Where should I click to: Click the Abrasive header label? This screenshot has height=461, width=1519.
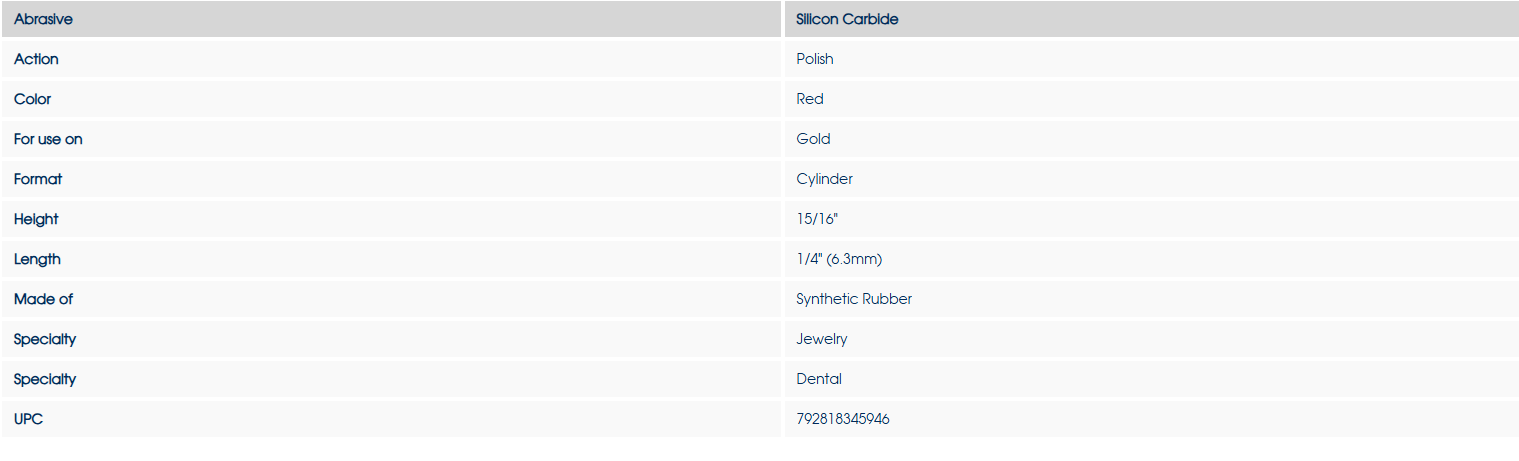coord(43,19)
